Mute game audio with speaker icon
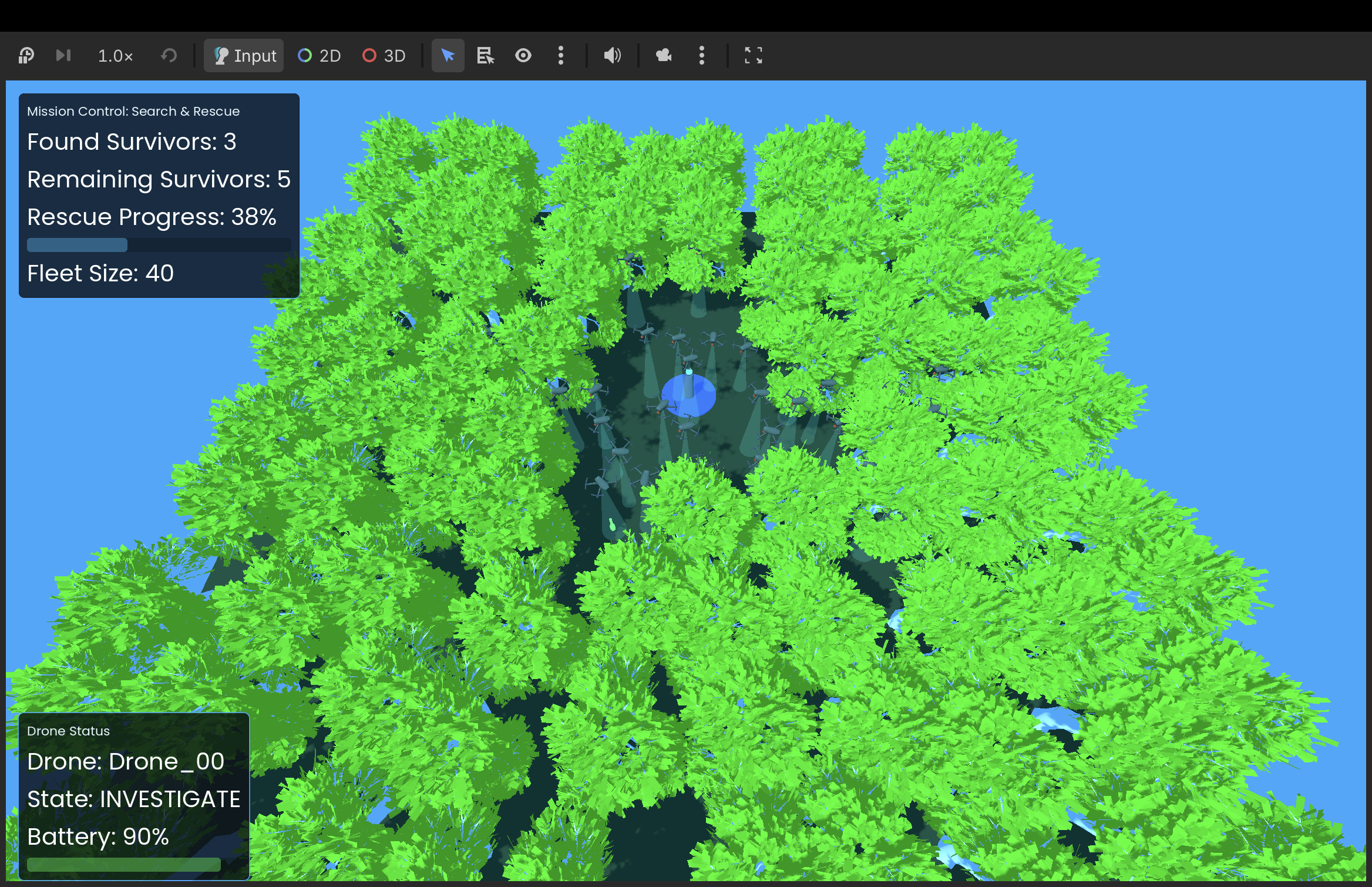 tap(612, 56)
